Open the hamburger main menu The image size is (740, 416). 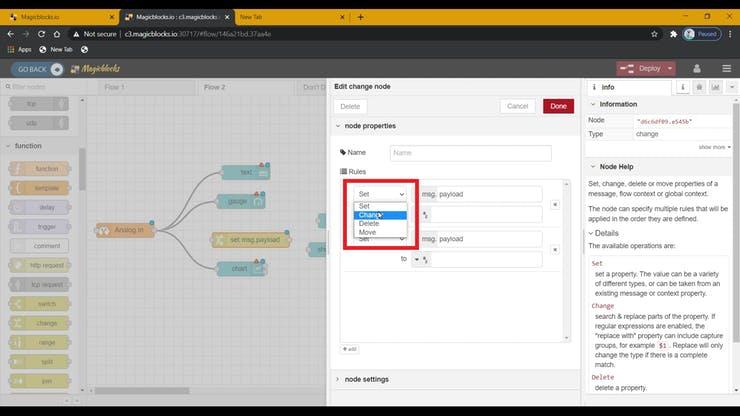pyautogui.click(x=726, y=69)
